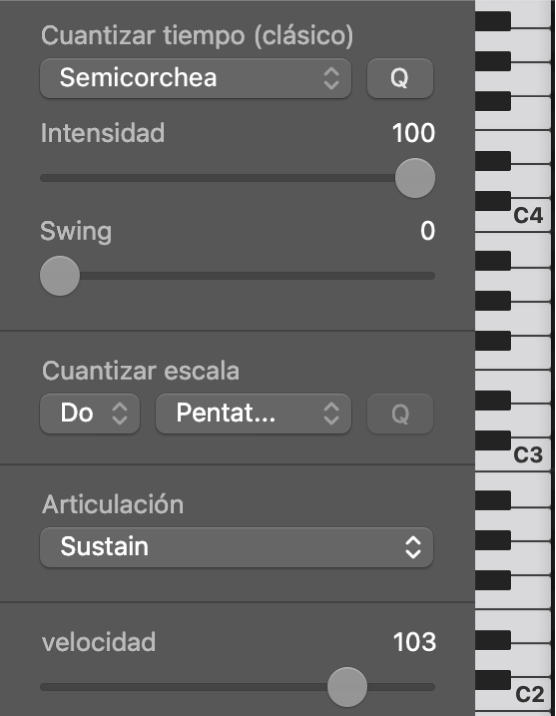Viewport: 556px width, 716px height.
Task: Click the black key just above C3
Action: pos(493,440)
